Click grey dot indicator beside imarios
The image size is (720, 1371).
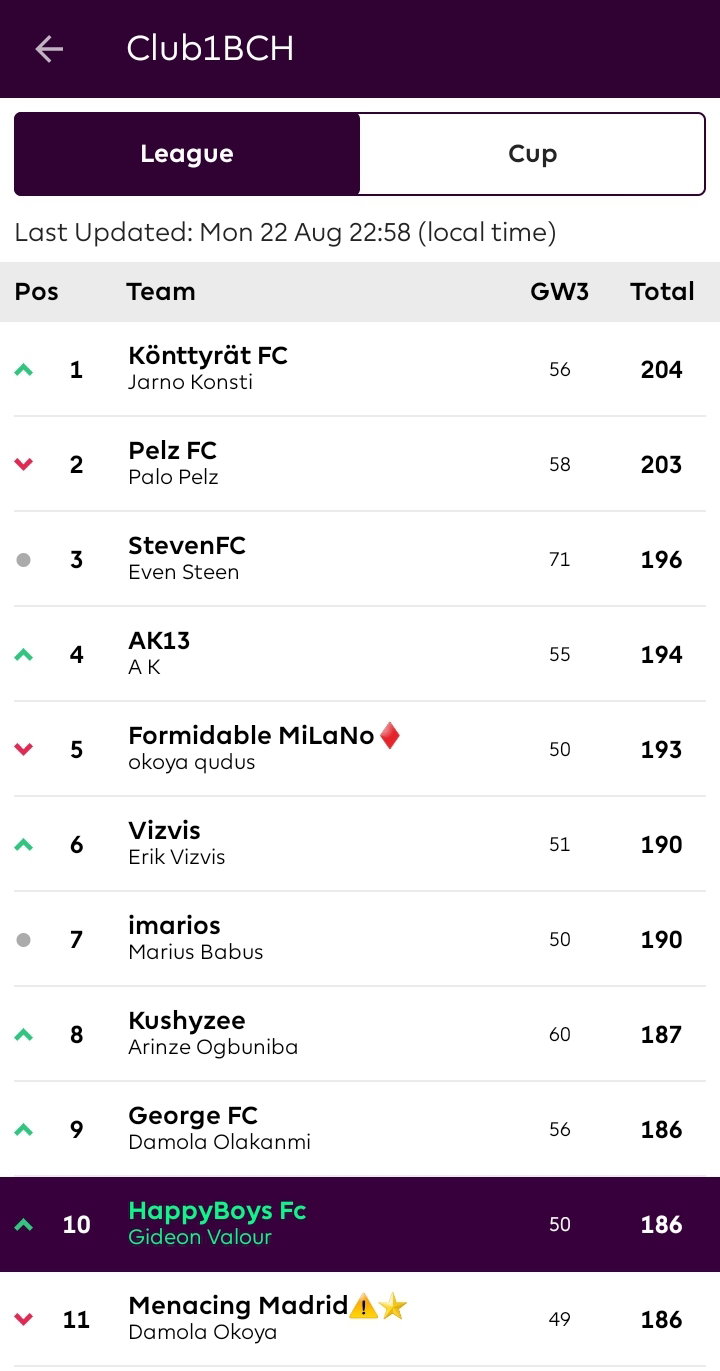(x=24, y=940)
